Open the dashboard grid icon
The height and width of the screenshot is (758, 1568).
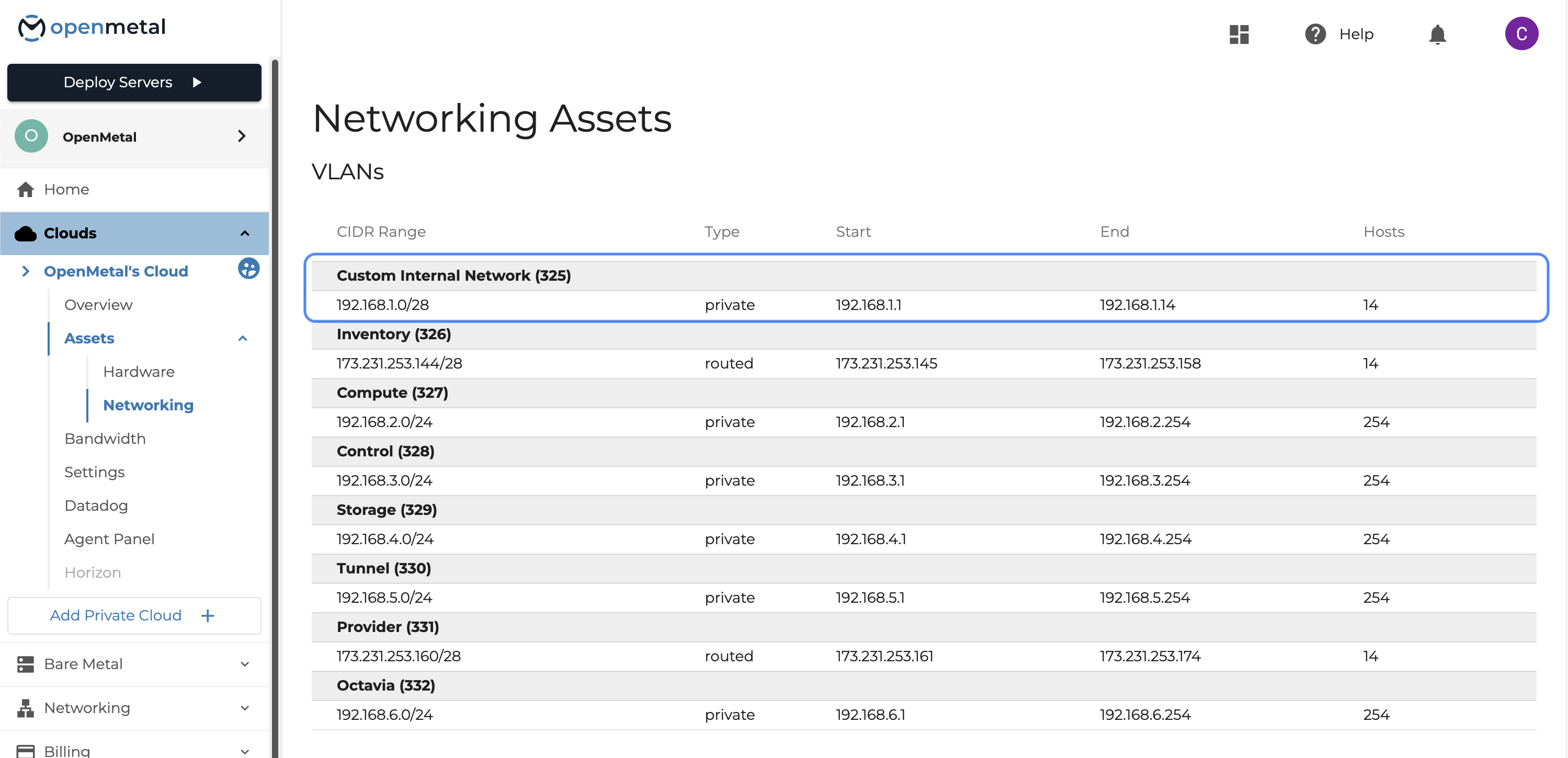(x=1239, y=34)
